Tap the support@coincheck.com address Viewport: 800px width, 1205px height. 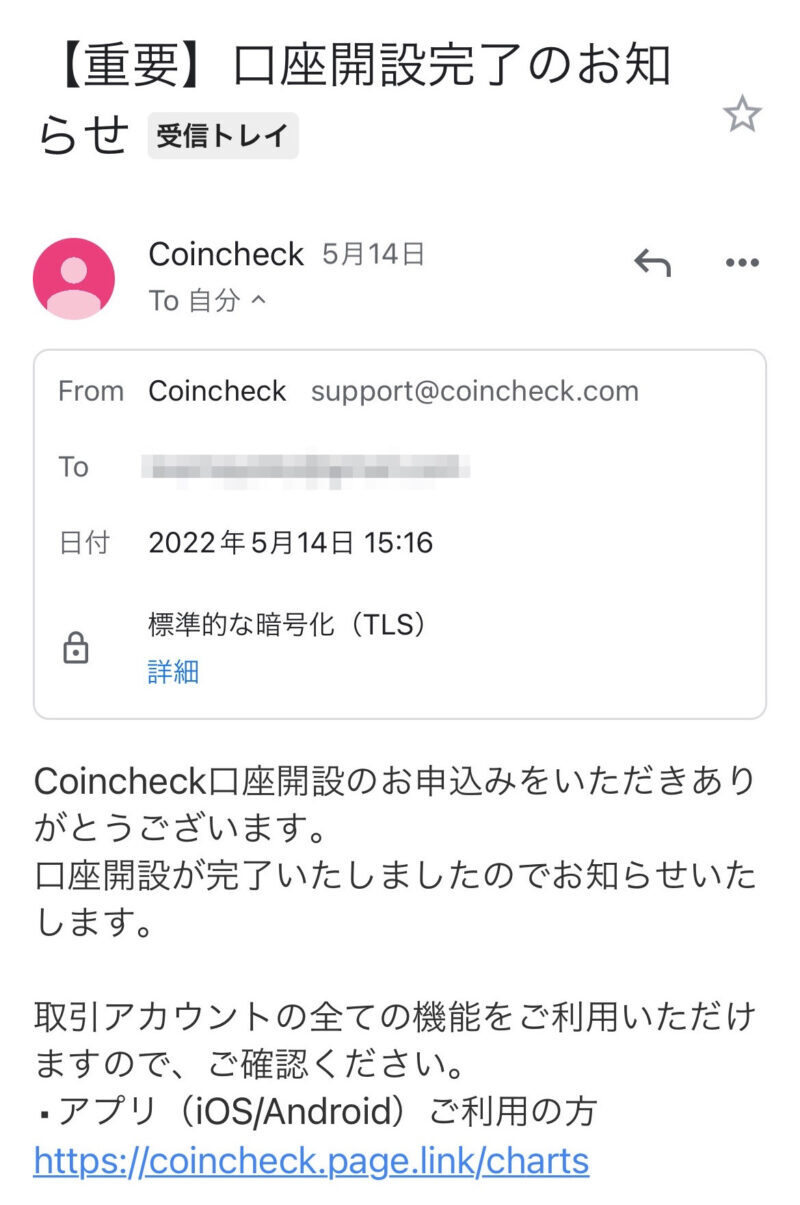(475, 391)
